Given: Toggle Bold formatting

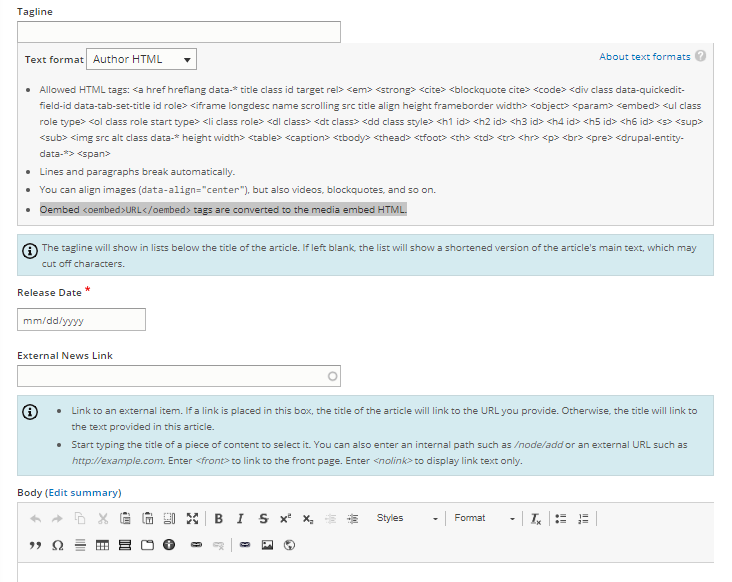Looking at the screenshot, I should (218, 519).
